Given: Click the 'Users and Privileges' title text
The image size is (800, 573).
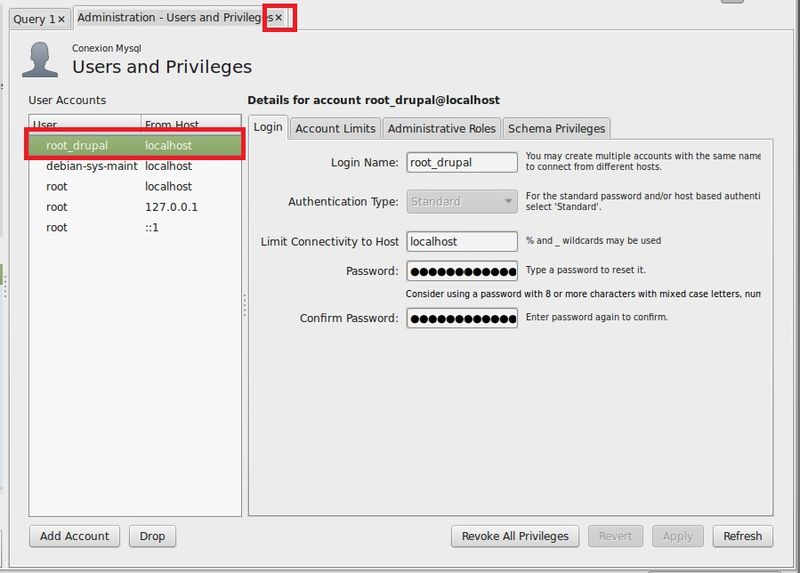Looking at the screenshot, I should tap(162, 67).
